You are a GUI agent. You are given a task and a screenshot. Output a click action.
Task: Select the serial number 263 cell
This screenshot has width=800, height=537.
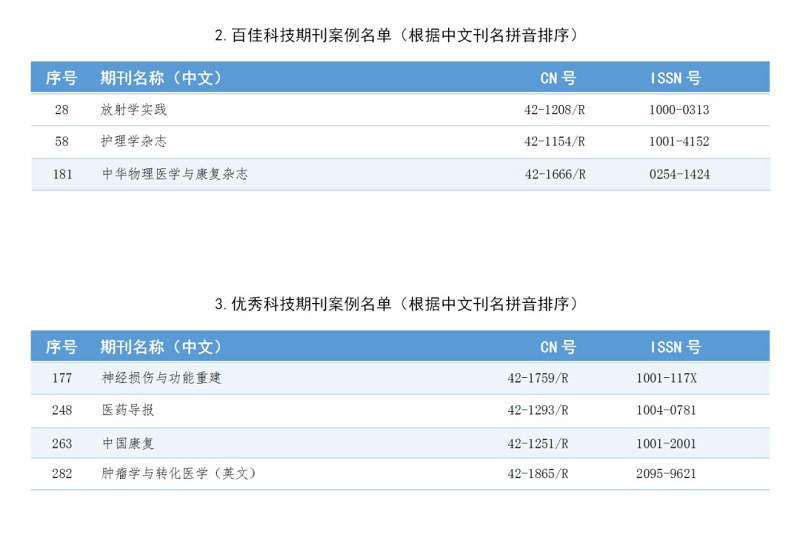coord(61,443)
